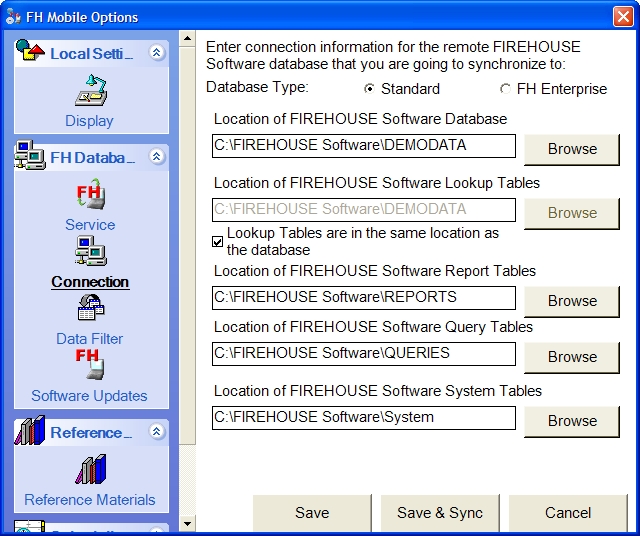Click the Service label link
640x536 pixels.
(90, 225)
